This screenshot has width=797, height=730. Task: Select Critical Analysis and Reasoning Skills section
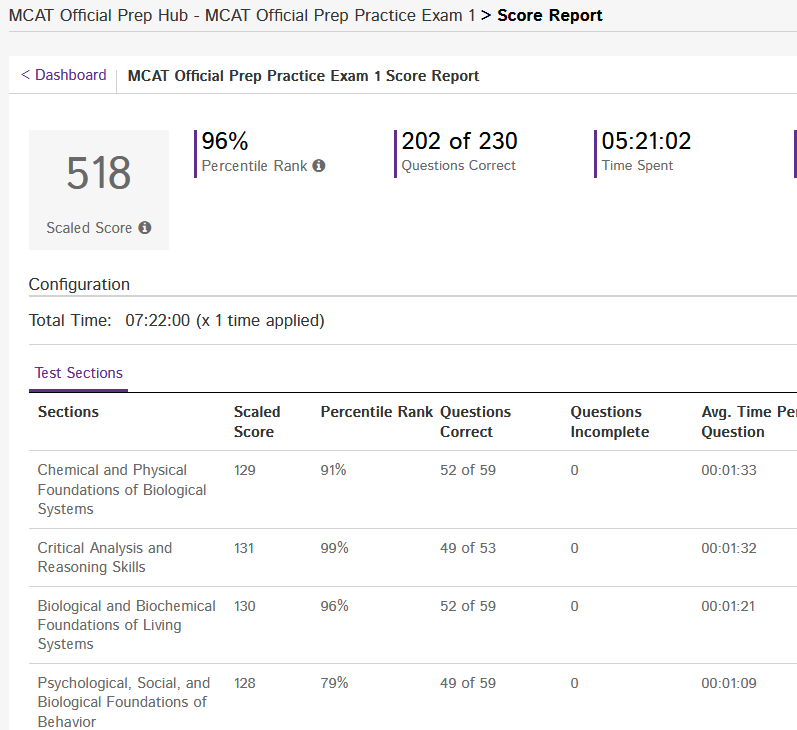[x=105, y=557]
